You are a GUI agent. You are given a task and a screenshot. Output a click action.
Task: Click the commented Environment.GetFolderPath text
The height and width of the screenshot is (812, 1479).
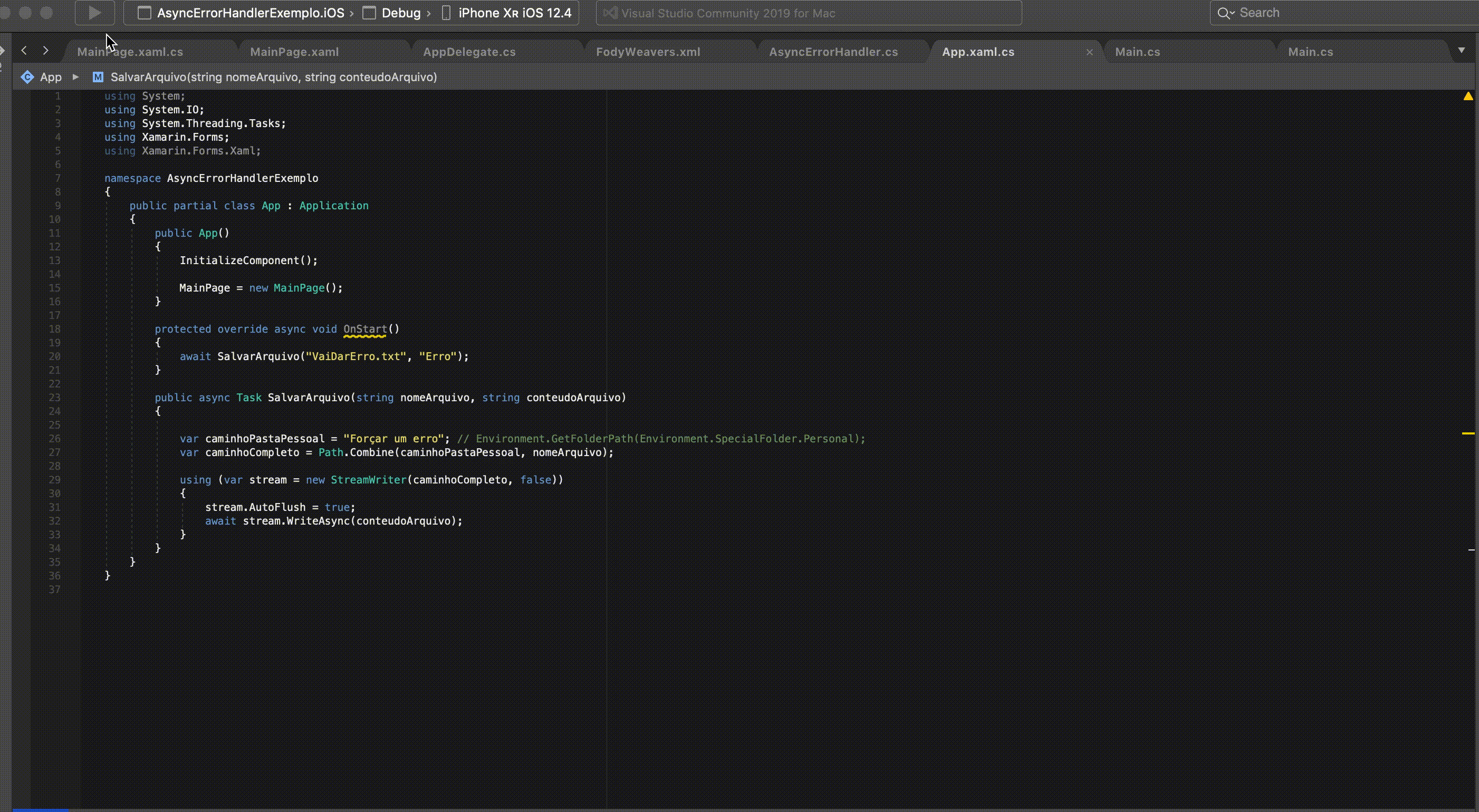(661, 439)
